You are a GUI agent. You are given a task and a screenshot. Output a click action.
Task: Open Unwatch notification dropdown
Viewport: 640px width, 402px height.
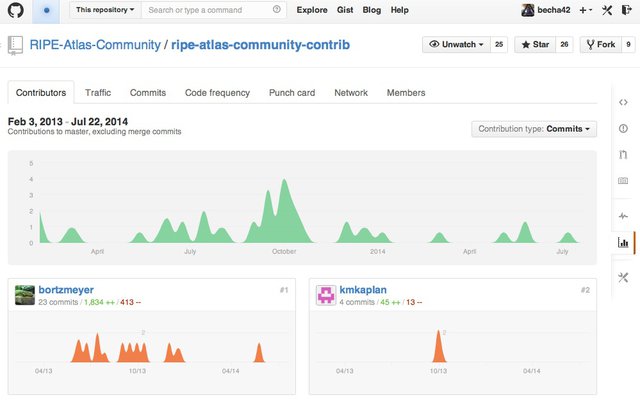(456, 44)
